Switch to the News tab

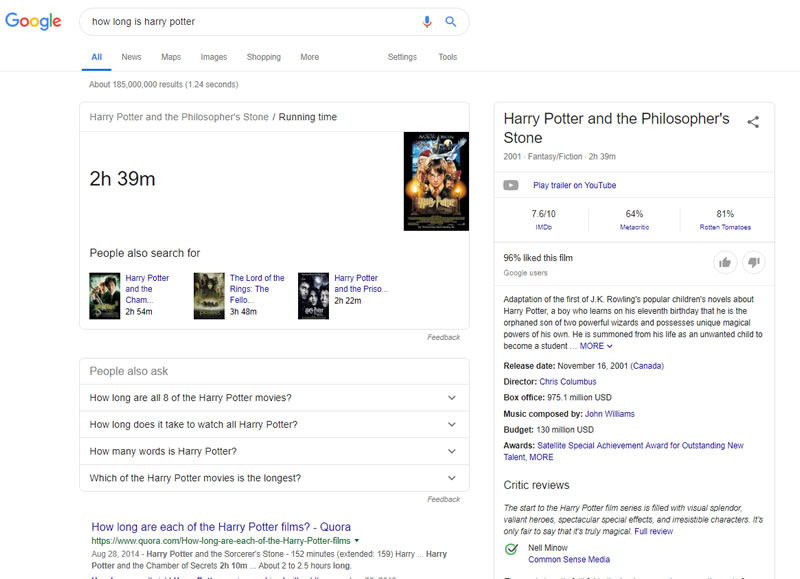click(x=131, y=57)
